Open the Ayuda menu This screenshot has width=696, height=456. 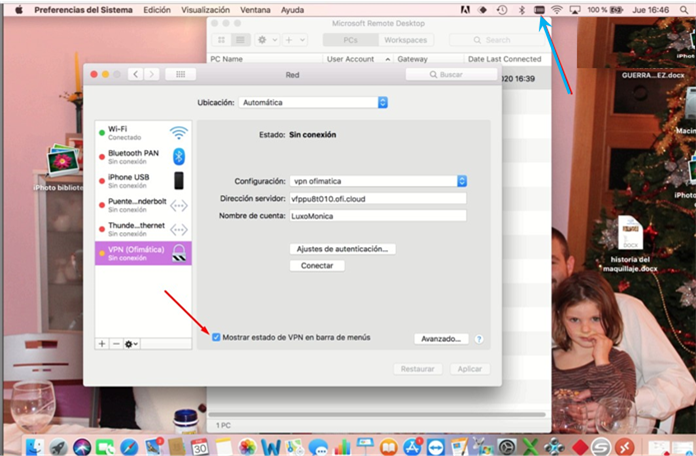(292, 10)
